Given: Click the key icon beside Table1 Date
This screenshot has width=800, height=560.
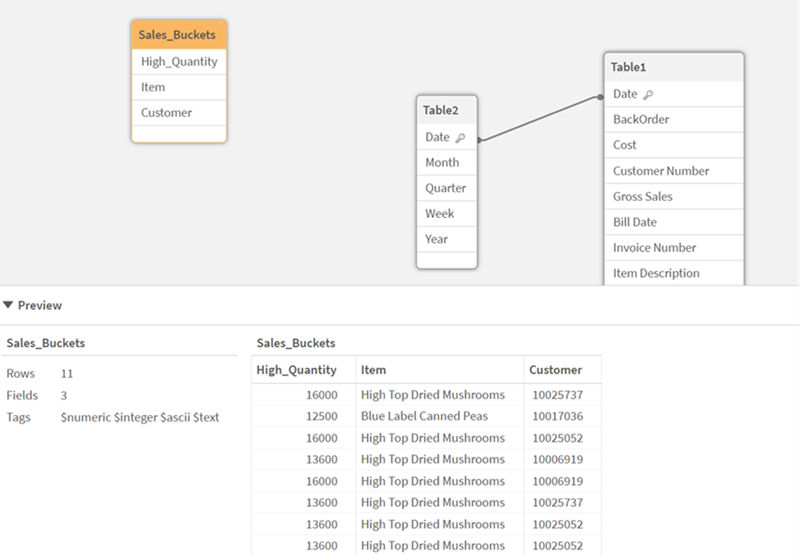Looking at the screenshot, I should coord(648,94).
